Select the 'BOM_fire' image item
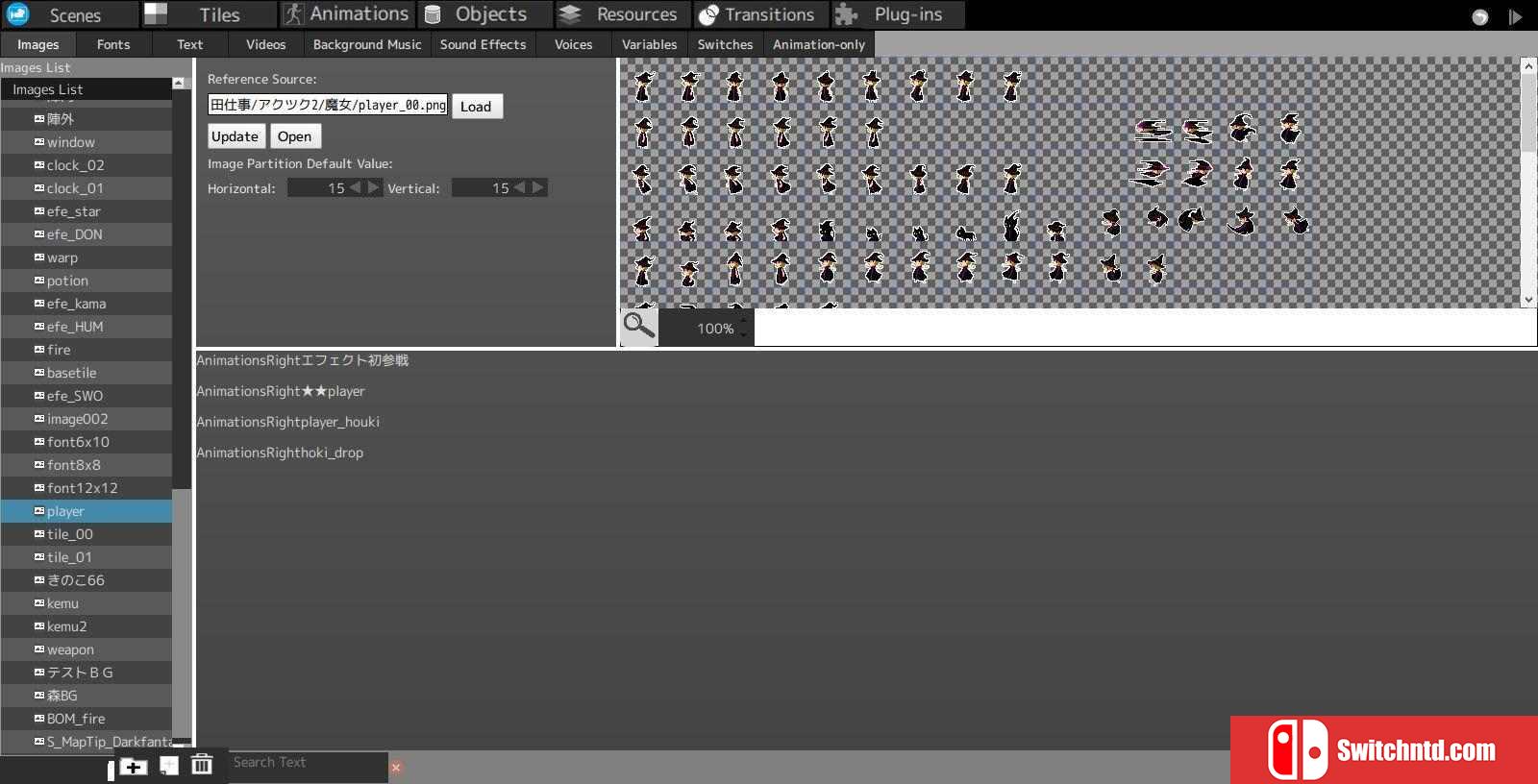Image resolution: width=1538 pixels, height=784 pixels. click(x=87, y=719)
